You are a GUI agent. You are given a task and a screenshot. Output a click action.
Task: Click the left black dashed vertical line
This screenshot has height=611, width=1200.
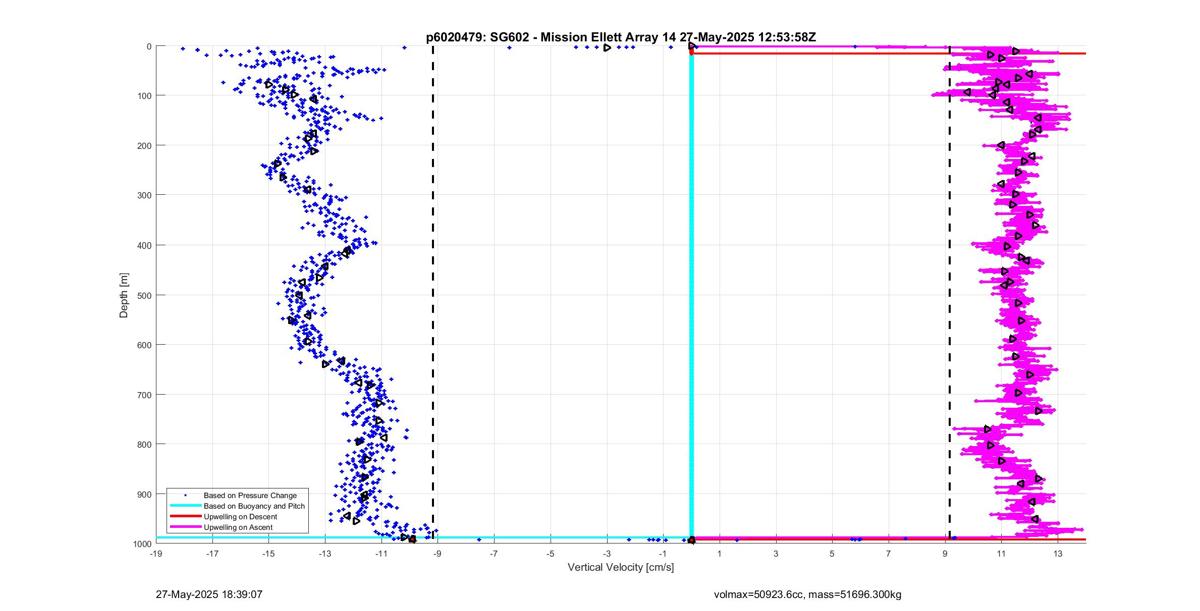pyautogui.click(x=433, y=295)
